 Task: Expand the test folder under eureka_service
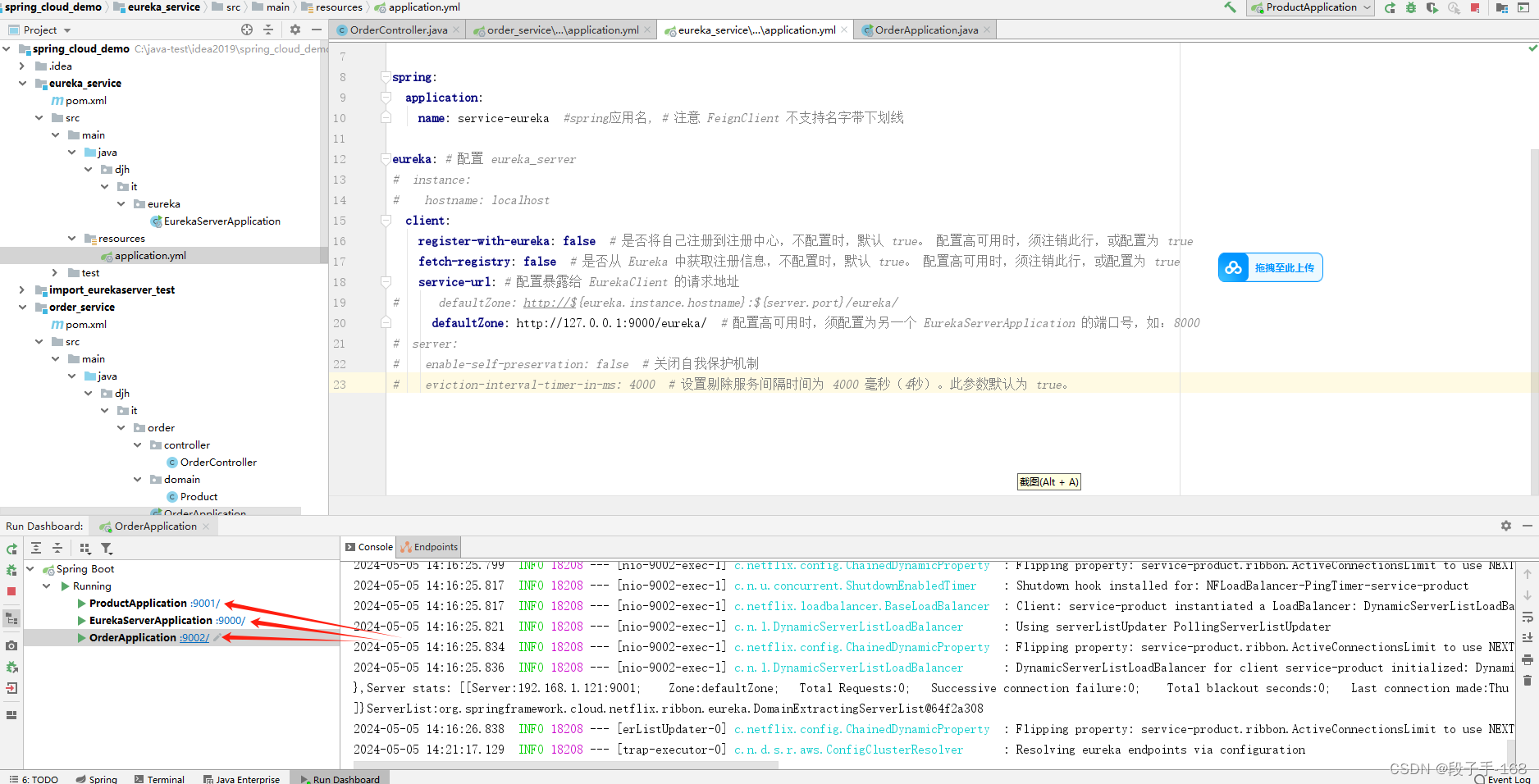(x=55, y=272)
